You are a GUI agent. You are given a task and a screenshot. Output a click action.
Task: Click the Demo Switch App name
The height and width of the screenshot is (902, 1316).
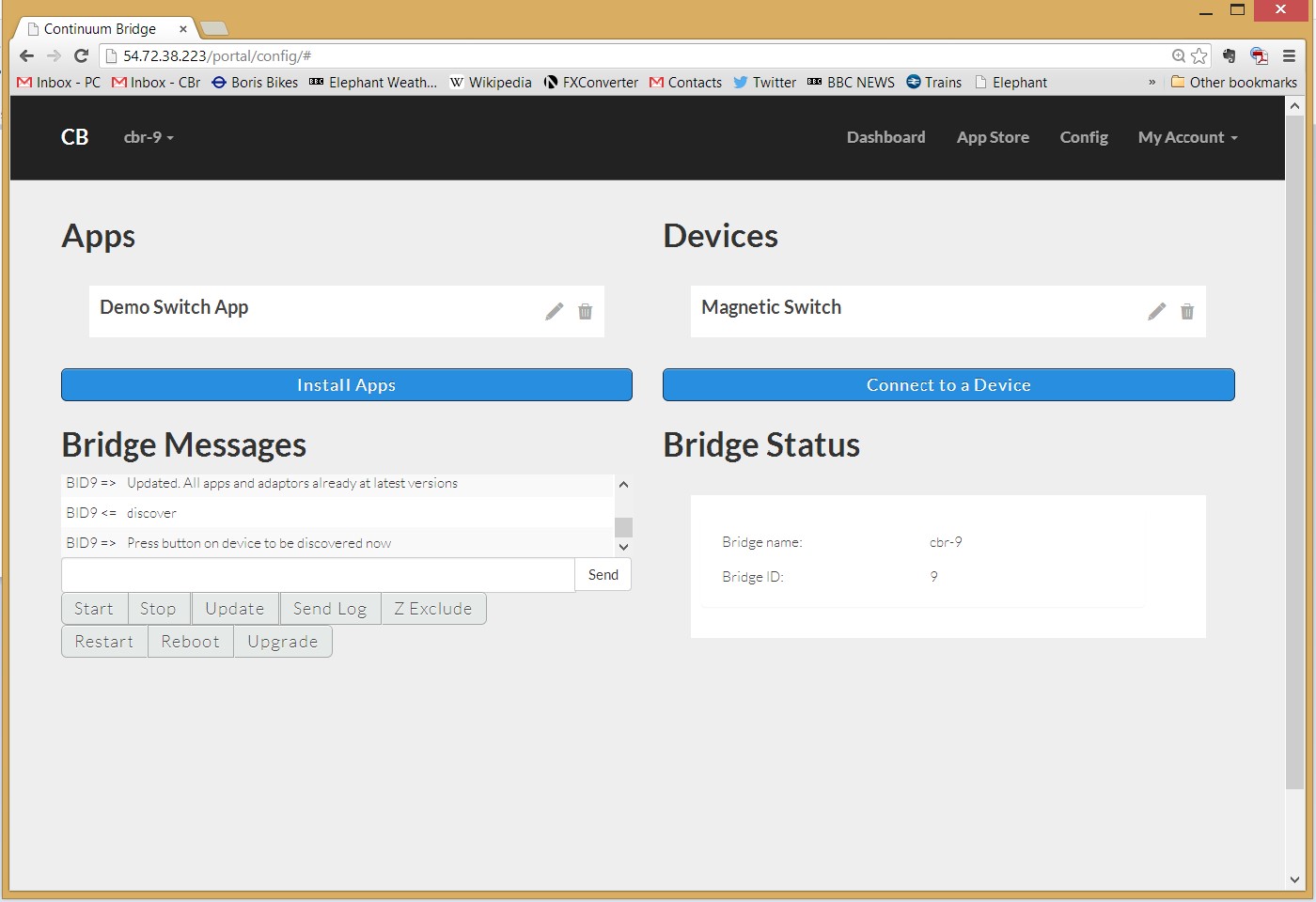(x=174, y=307)
